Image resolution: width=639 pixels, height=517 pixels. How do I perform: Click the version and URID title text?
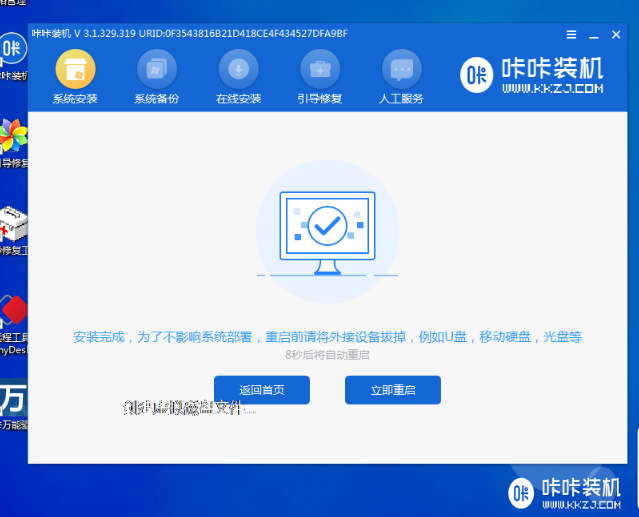tap(190, 33)
